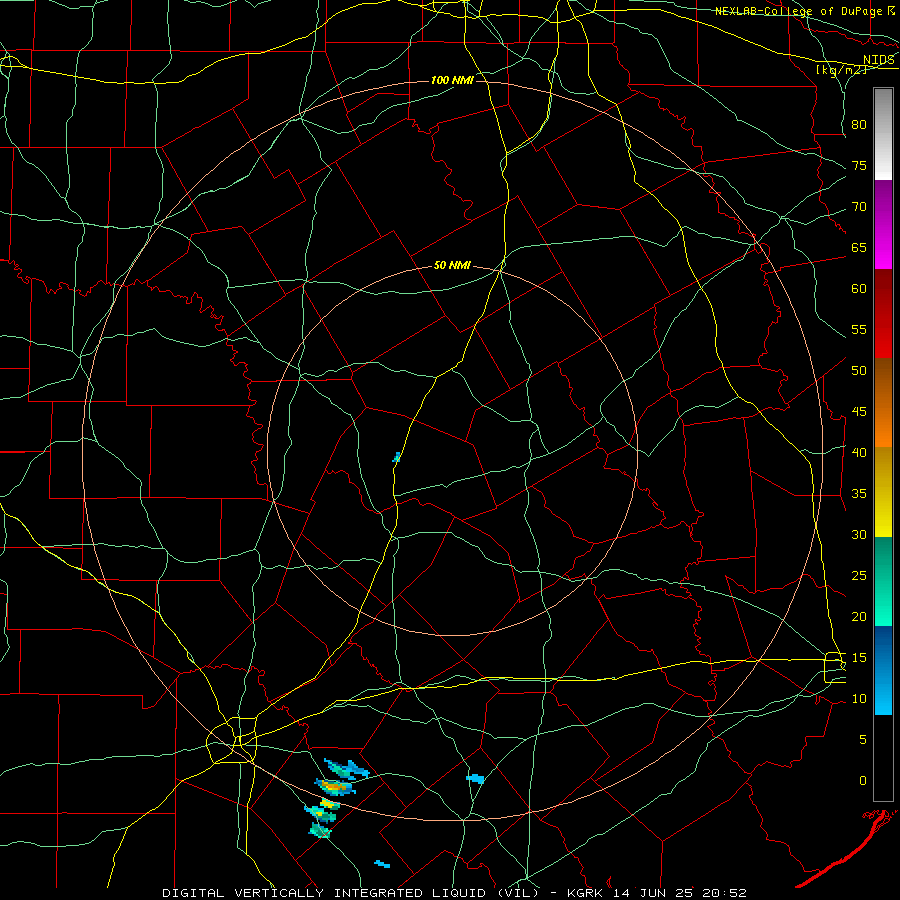Click the value 65 on the color scale

tap(859, 248)
